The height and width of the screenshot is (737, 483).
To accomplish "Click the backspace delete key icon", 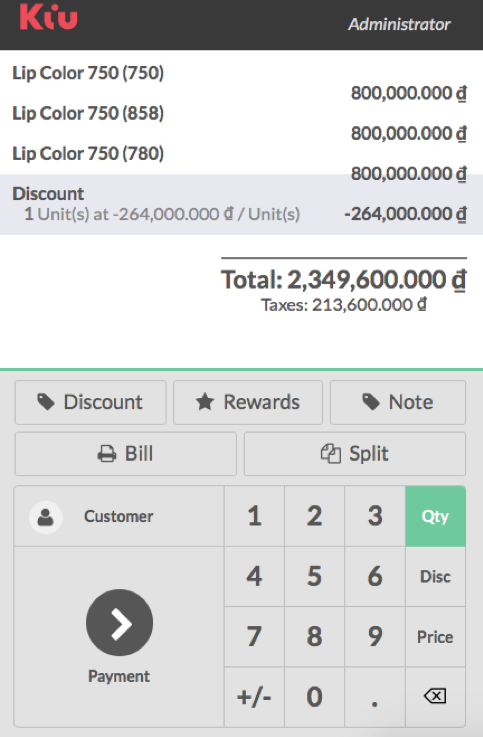I will [435, 696].
